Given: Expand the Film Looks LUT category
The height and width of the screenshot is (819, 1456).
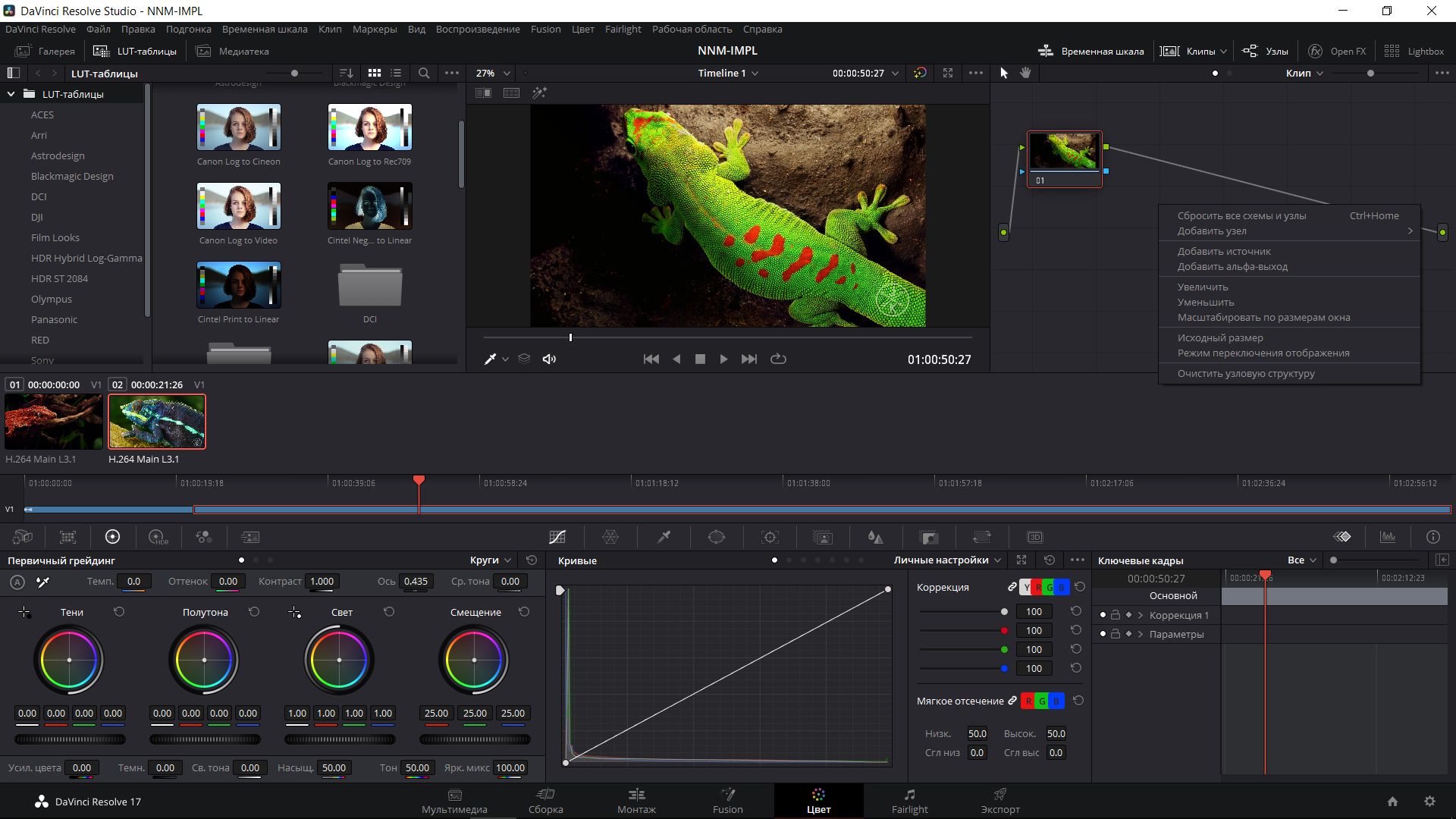Looking at the screenshot, I should click(55, 237).
